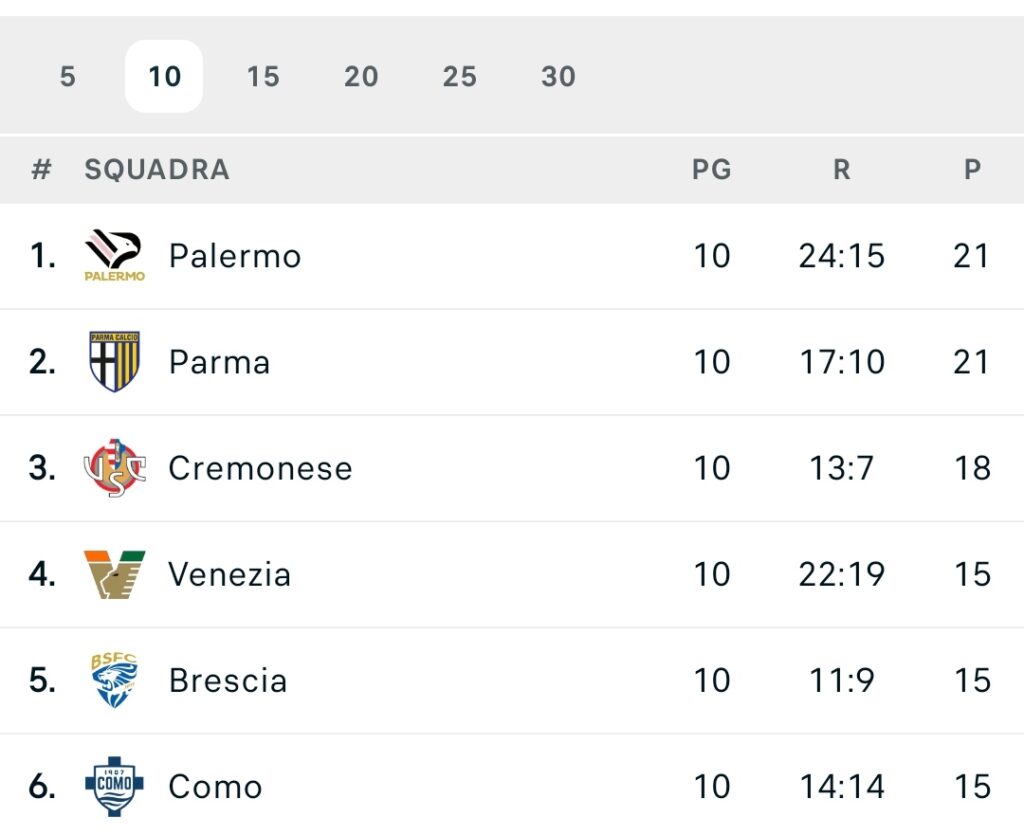Open the Palermo team name link
Viewport: 1024px width, 835px height.
235,256
